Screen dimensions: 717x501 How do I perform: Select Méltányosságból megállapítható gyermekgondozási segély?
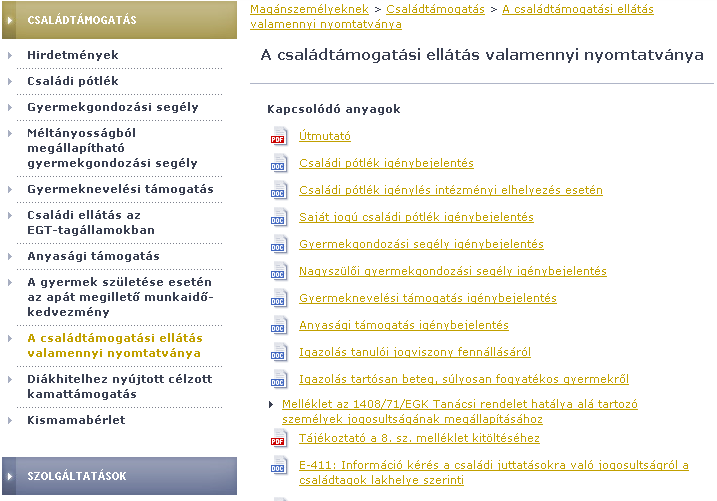112,148
